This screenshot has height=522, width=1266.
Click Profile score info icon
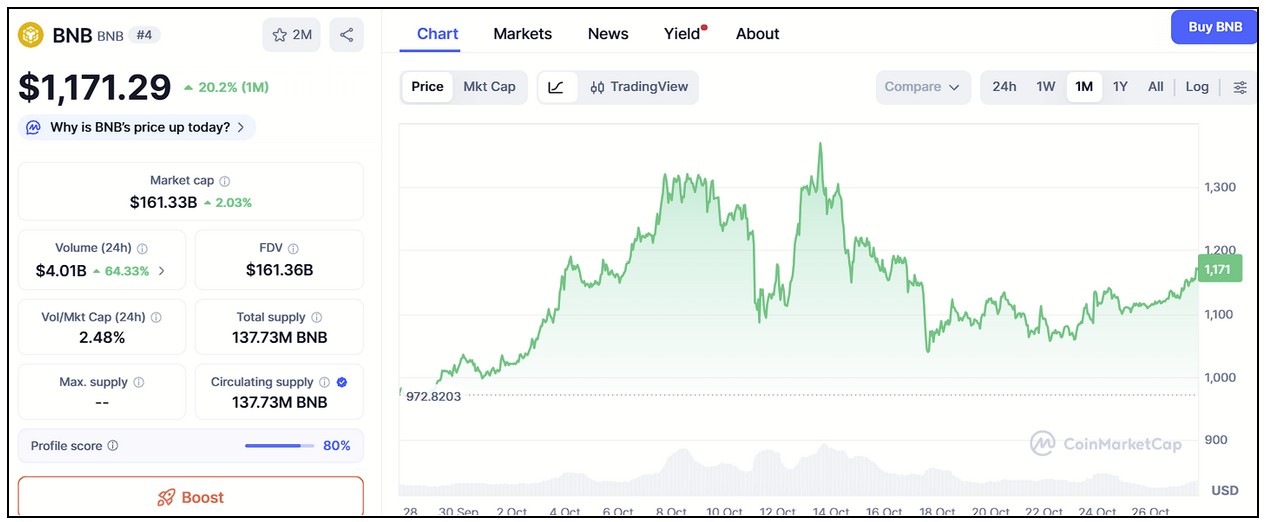[x=113, y=446]
